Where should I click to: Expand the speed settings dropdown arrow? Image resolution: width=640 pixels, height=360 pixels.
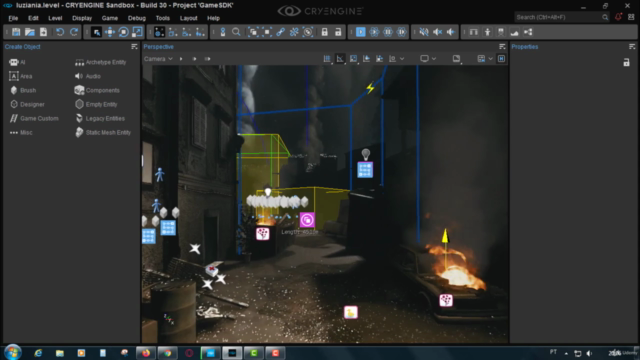tap(402, 59)
